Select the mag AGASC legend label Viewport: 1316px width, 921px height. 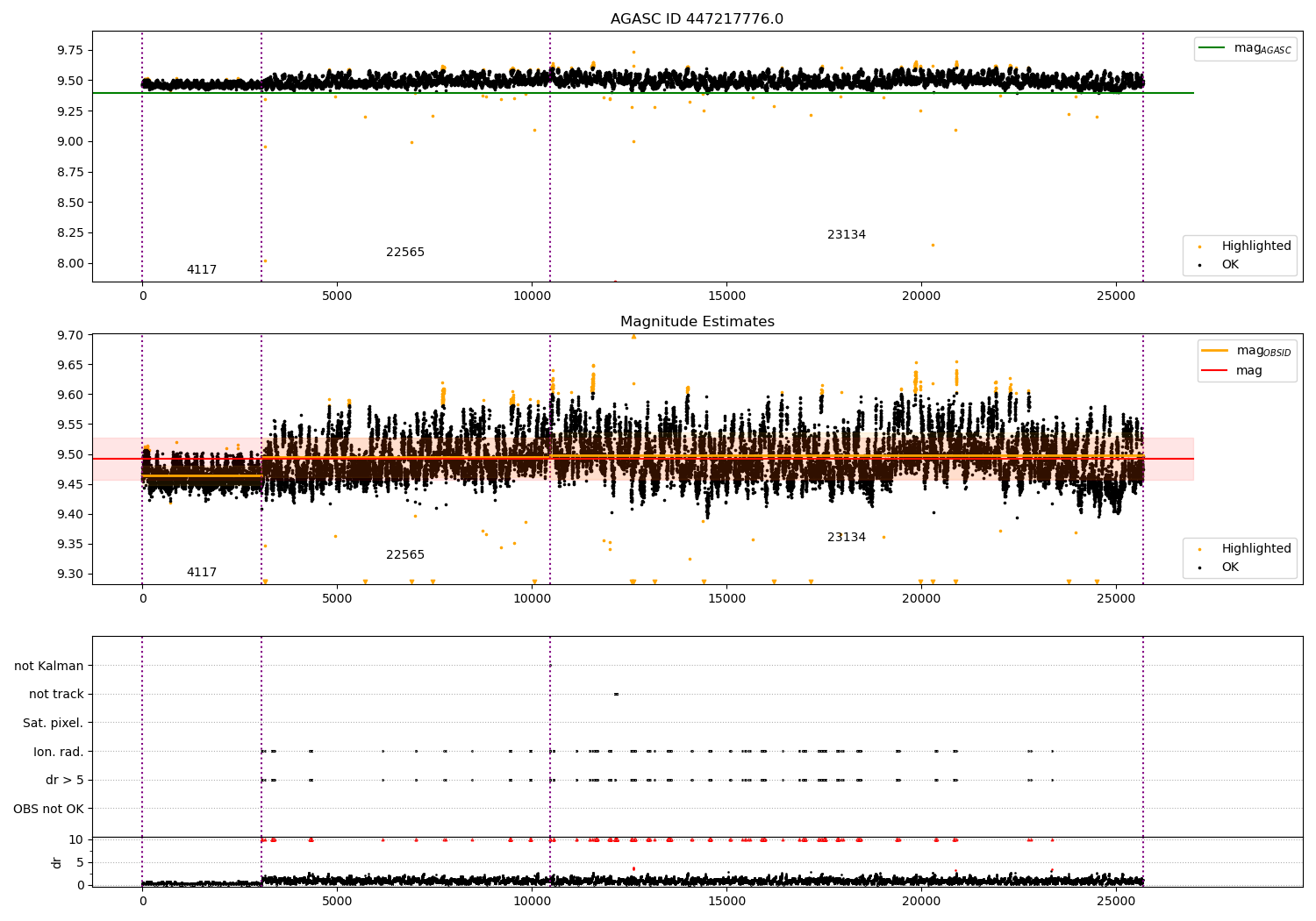pyautogui.click(x=1262, y=48)
